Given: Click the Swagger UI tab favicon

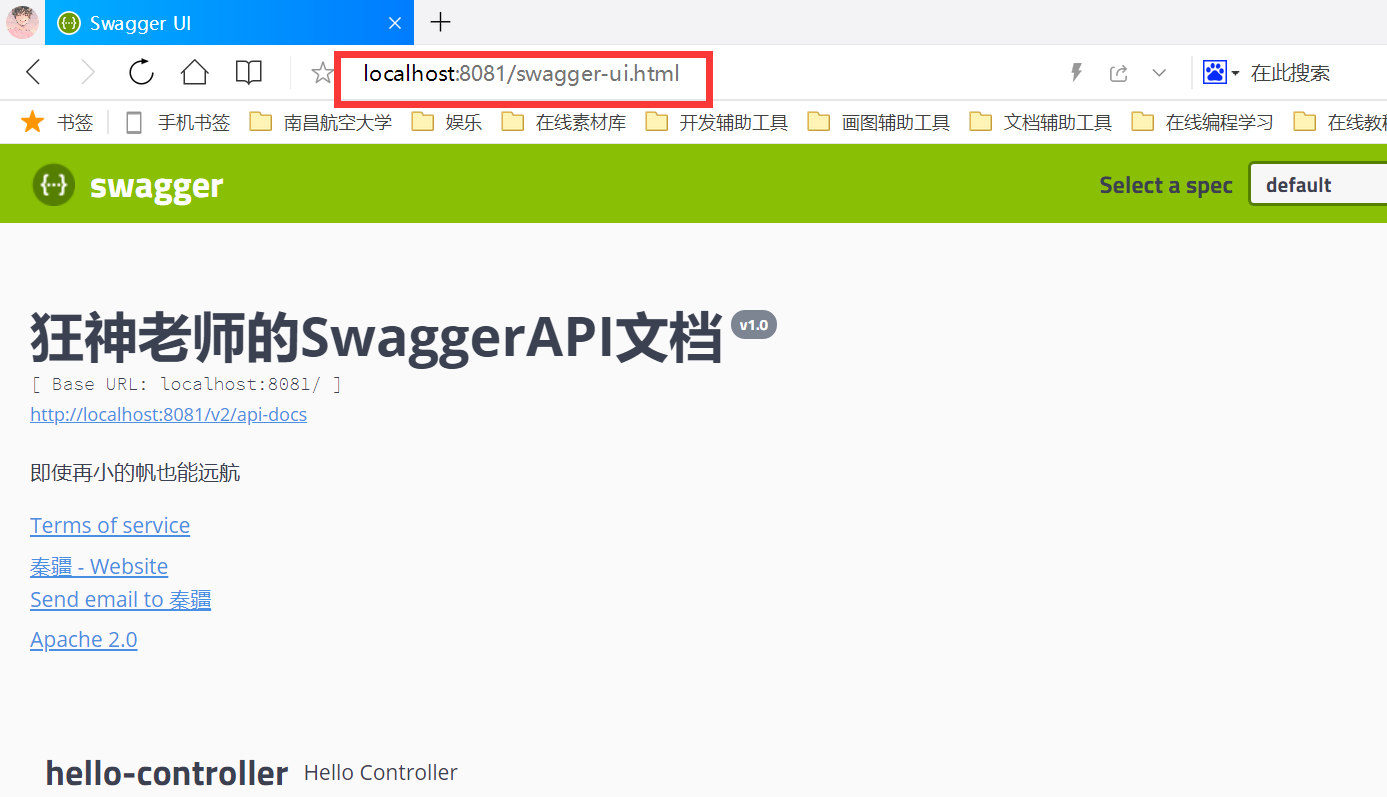Looking at the screenshot, I should coord(69,22).
